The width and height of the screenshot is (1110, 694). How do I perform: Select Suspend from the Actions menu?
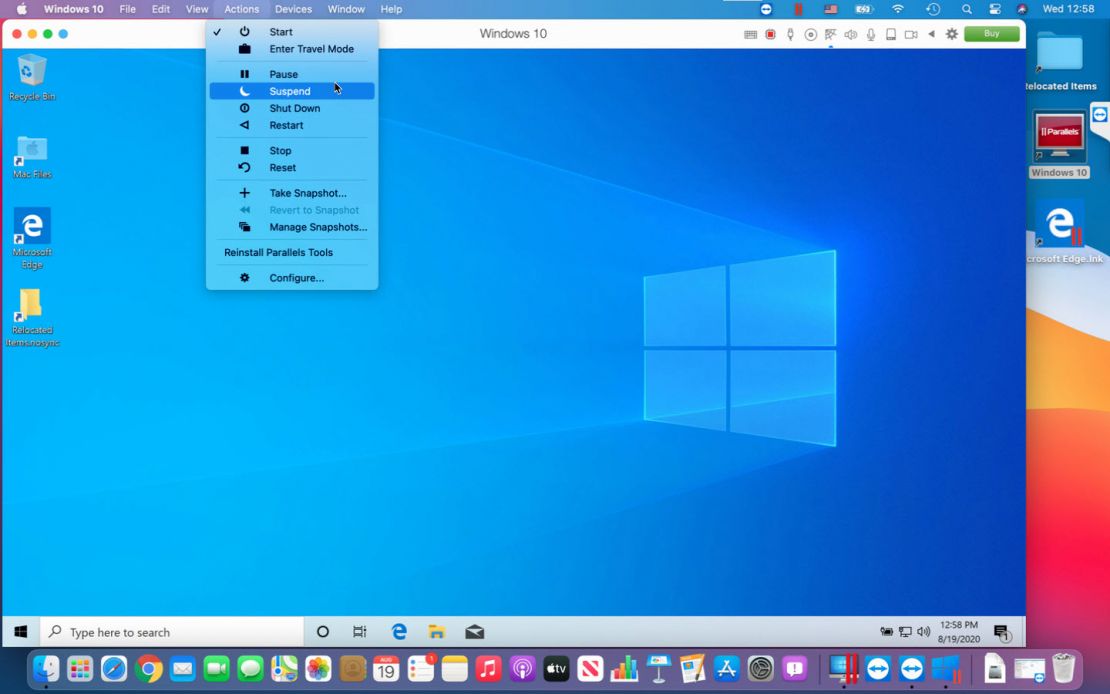coord(289,90)
